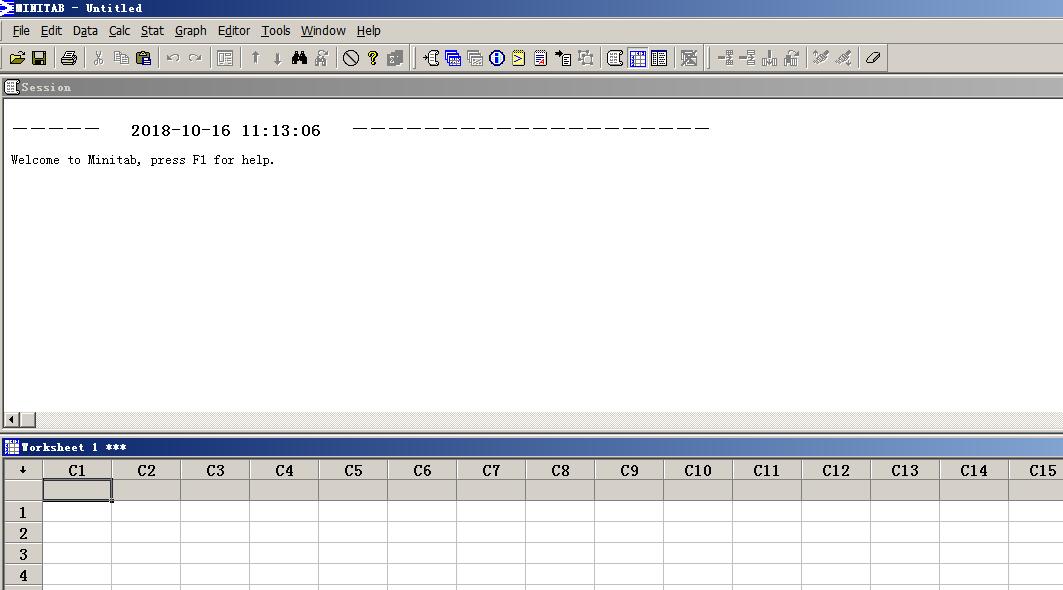Click the Redo arrow icon
The height and width of the screenshot is (590, 1063).
(195, 58)
